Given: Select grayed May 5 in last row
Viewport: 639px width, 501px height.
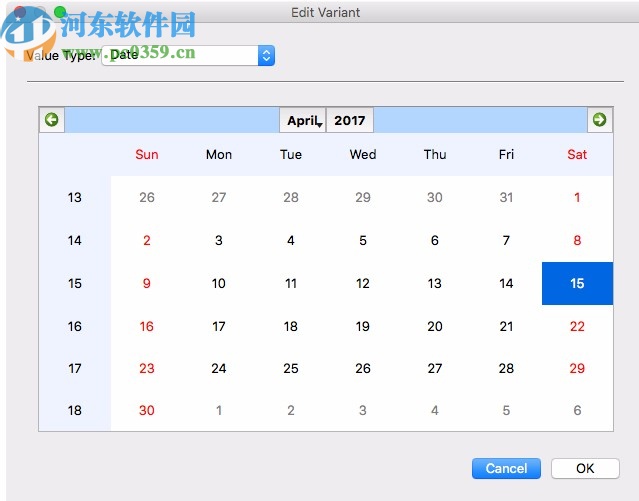Looking at the screenshot, I should [x=506, y=410].
